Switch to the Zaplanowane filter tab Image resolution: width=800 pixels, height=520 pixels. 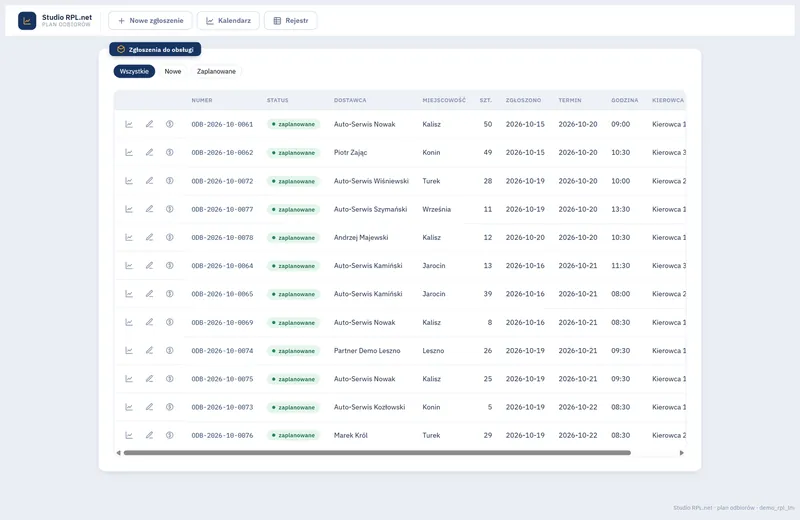pos(216,71)
